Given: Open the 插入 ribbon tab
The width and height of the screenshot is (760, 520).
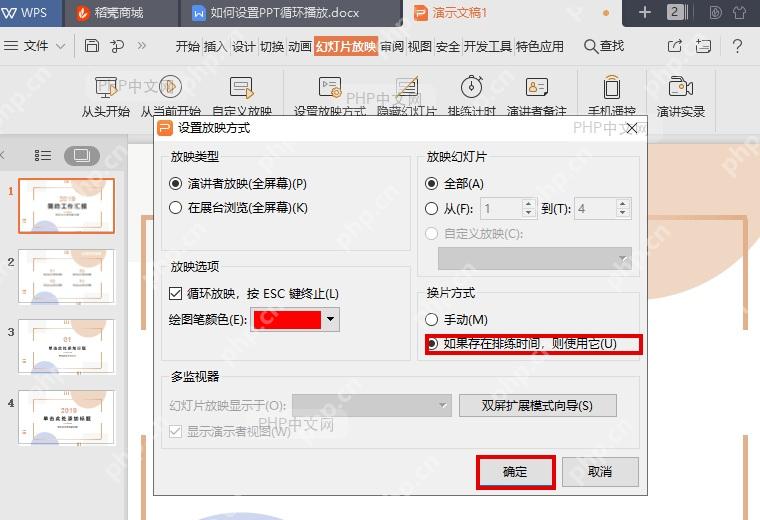Looking at the screenshot, I should point(215,47).
